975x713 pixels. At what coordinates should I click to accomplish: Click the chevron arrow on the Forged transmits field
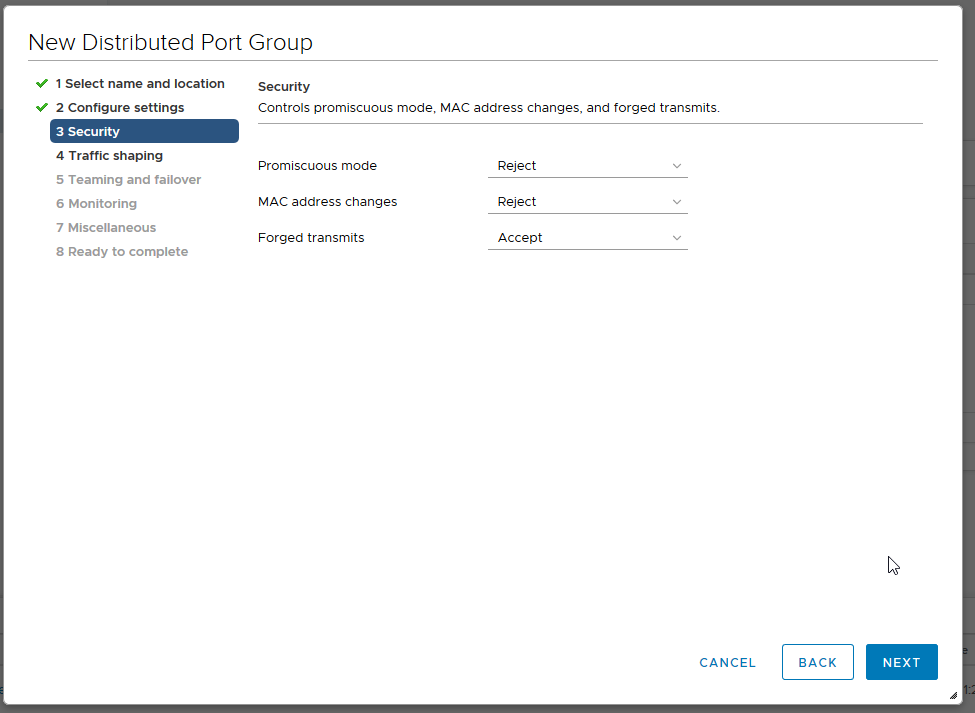click(x=678, y=237)
